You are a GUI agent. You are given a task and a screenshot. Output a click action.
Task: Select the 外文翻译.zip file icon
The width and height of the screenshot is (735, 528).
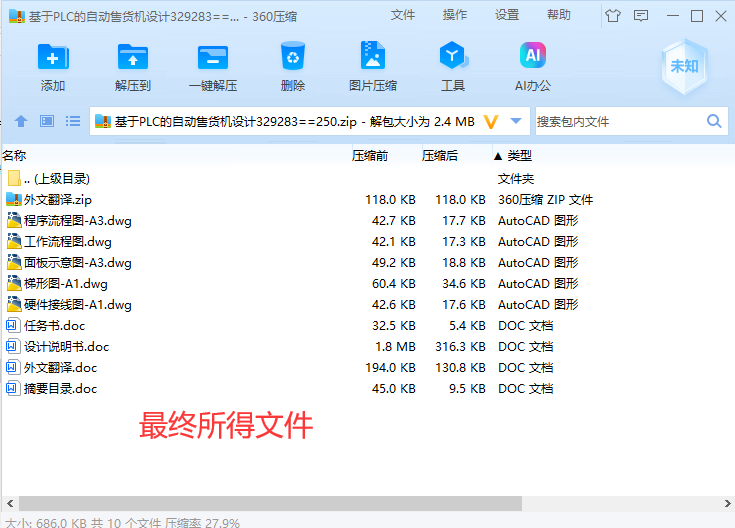[x=14, y=200]
